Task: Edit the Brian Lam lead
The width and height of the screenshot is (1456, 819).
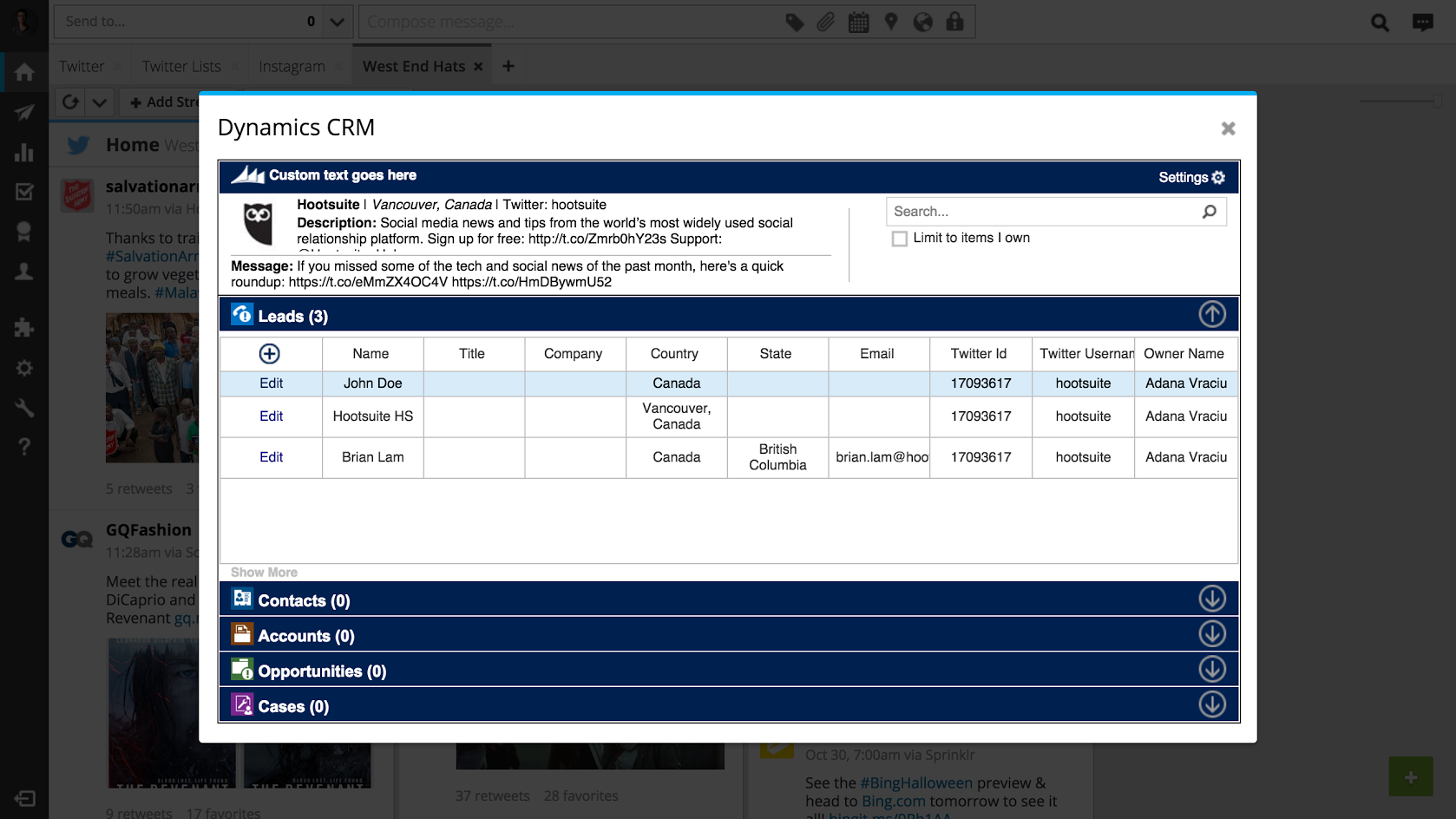Action: pyautogui.click(x=271, y=457)
